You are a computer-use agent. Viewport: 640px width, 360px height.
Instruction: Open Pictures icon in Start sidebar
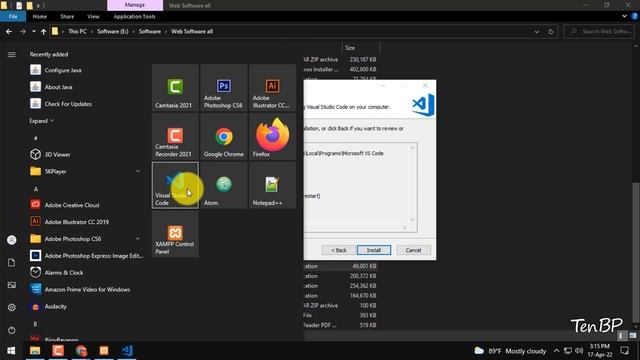11,285
